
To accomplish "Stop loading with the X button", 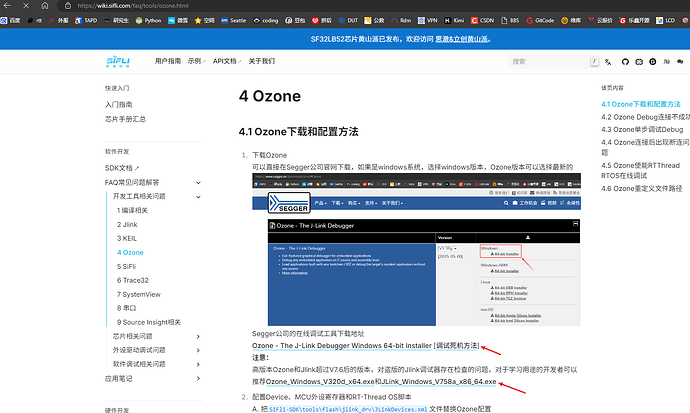I will pos(26,6).
